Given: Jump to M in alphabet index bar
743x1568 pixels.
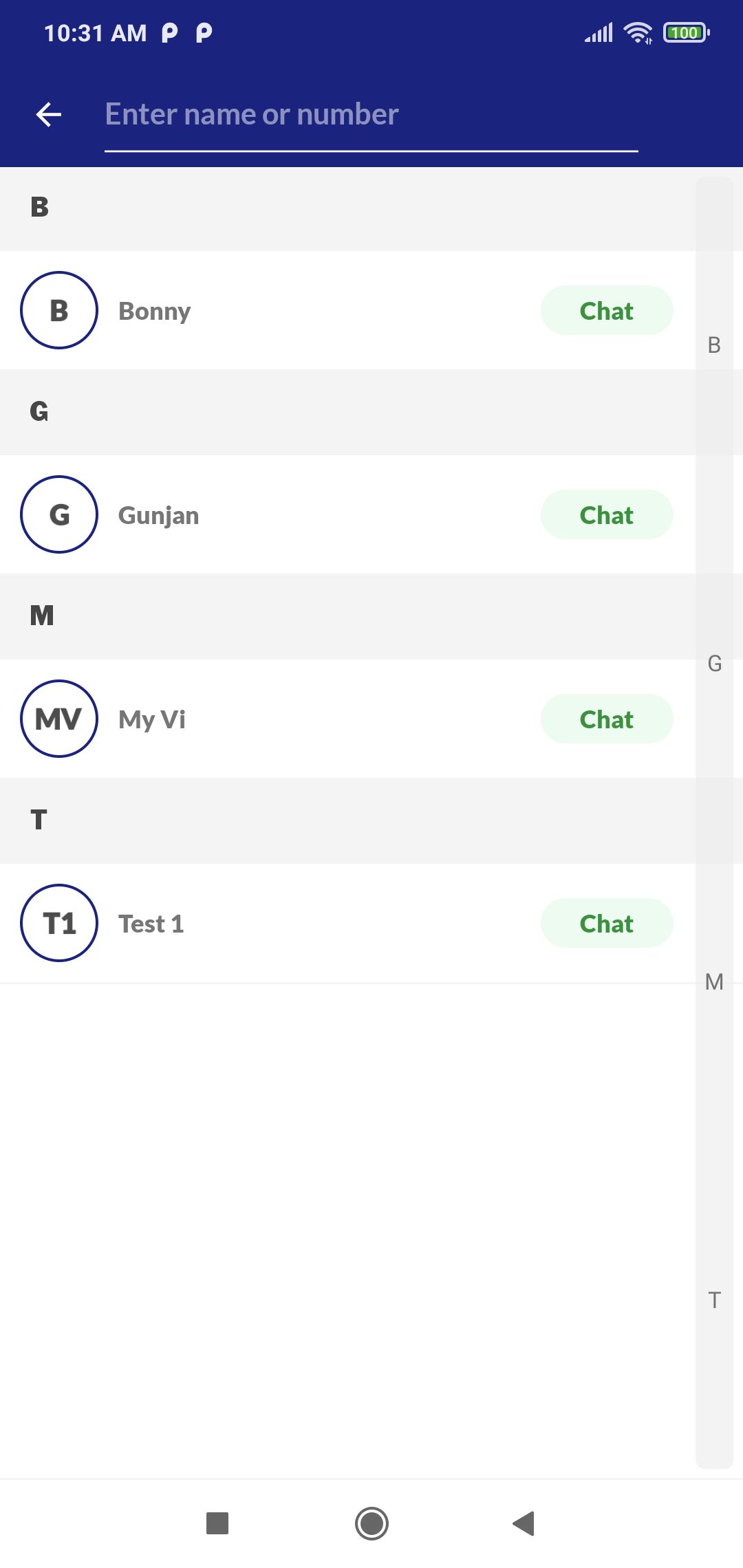Looking at the screenshot, I should tap(714, 982).
